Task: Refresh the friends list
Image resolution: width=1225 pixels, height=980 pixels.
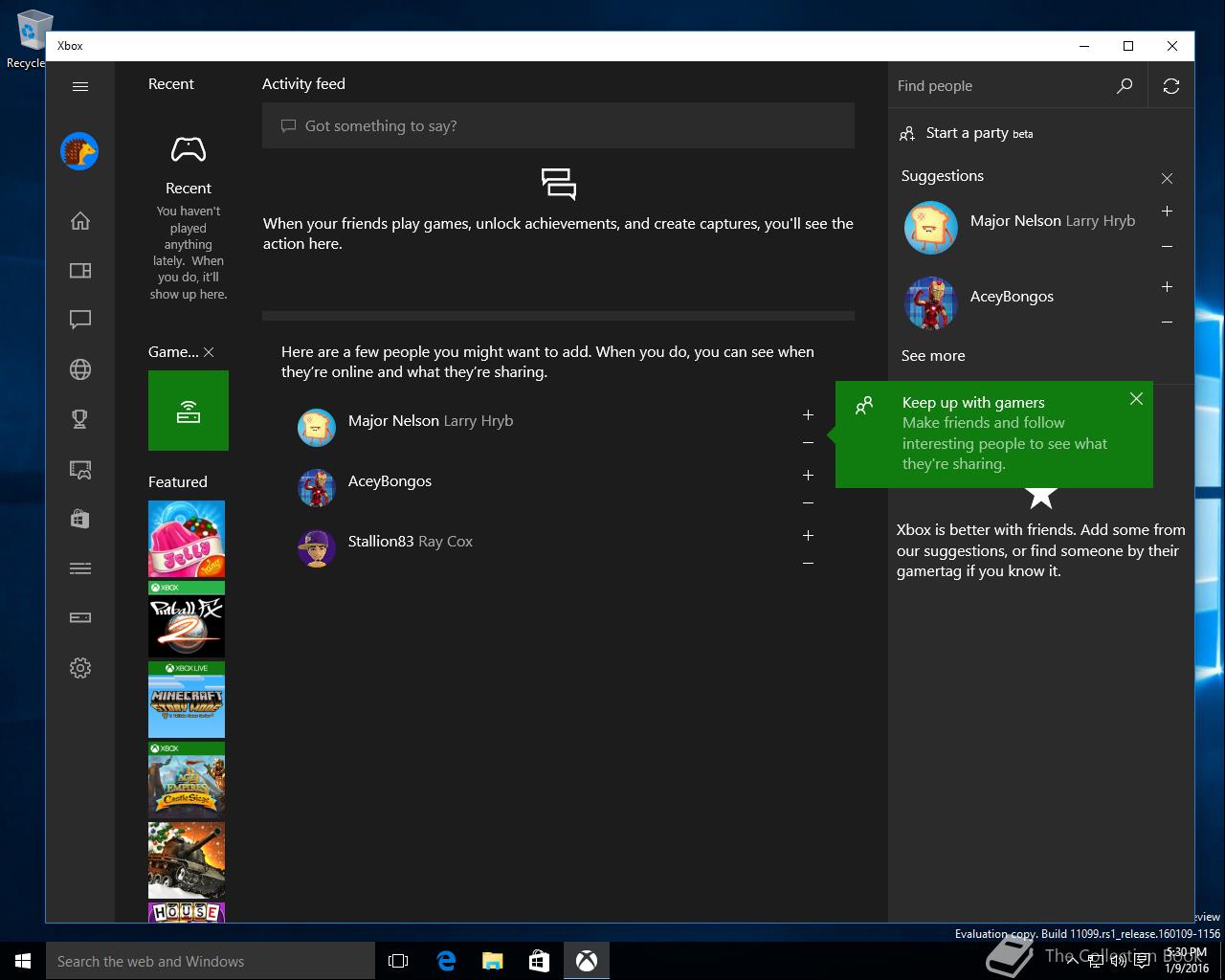Action: [x=1171, y=86]
